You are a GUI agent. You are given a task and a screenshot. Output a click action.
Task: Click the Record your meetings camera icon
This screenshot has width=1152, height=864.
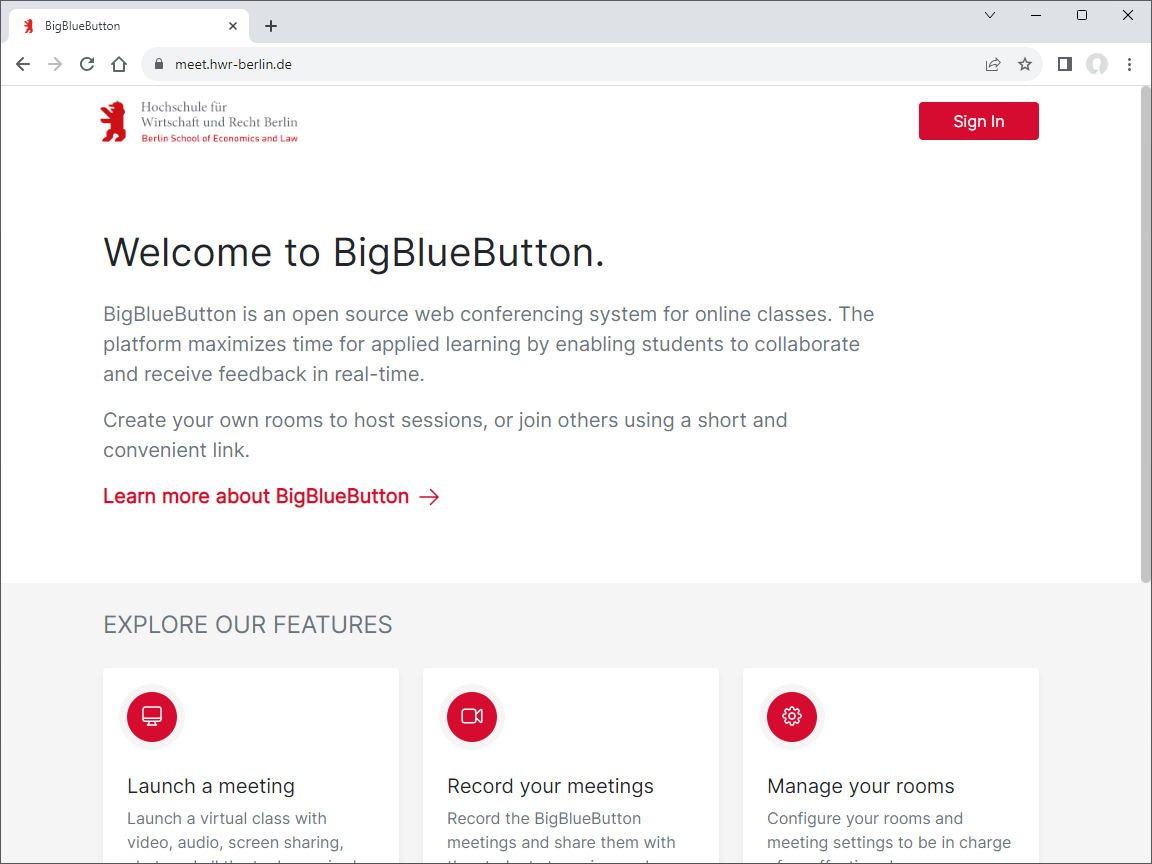471,716
